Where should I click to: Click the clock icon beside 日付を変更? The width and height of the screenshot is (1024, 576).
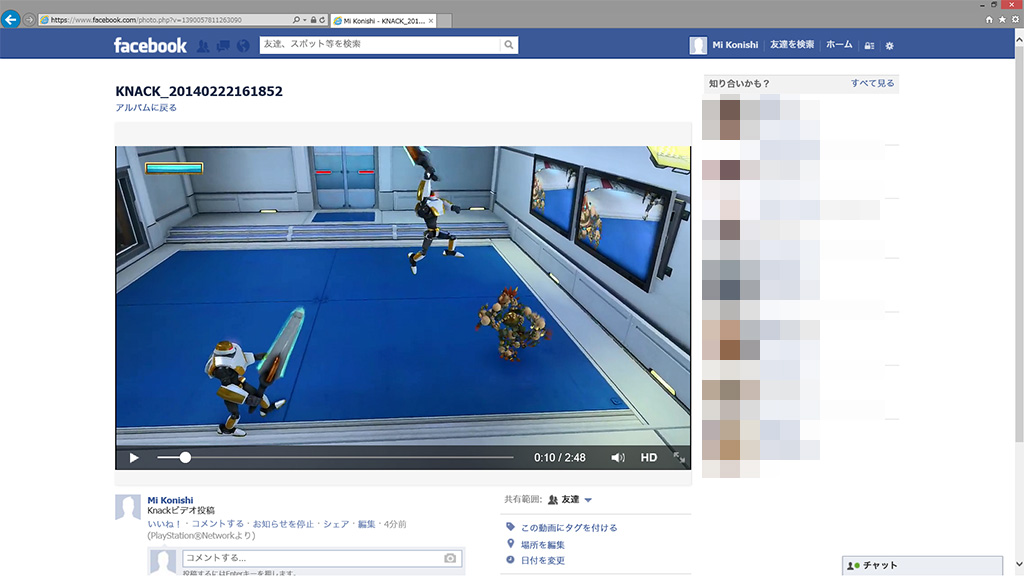tap(510, 560)
